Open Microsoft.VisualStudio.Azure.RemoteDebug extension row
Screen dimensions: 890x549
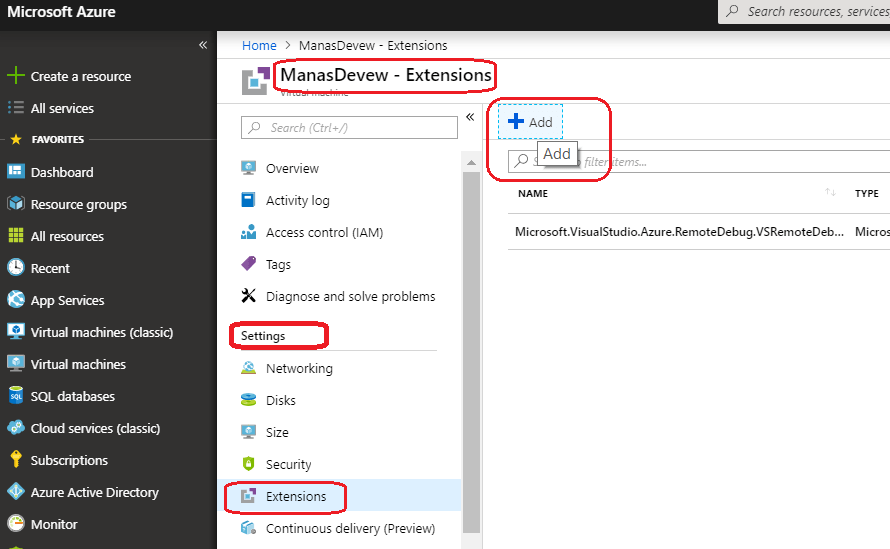pyautogui.click(x=699, y=232)
